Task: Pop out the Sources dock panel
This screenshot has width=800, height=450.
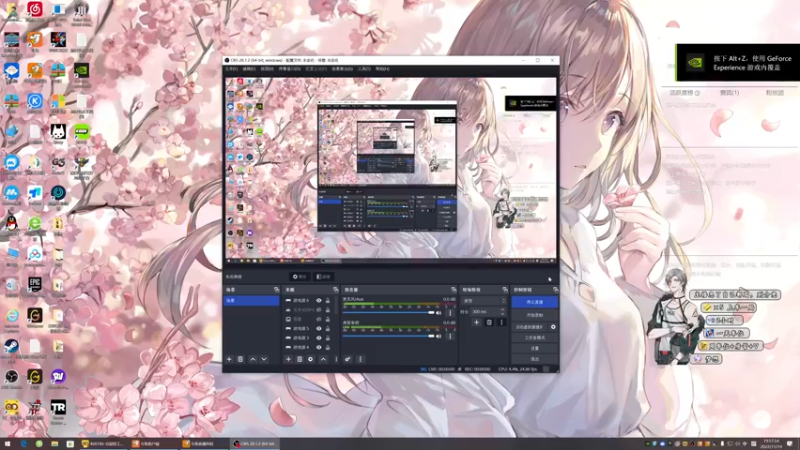Action: pyautogui.click(x=336, y=289)
